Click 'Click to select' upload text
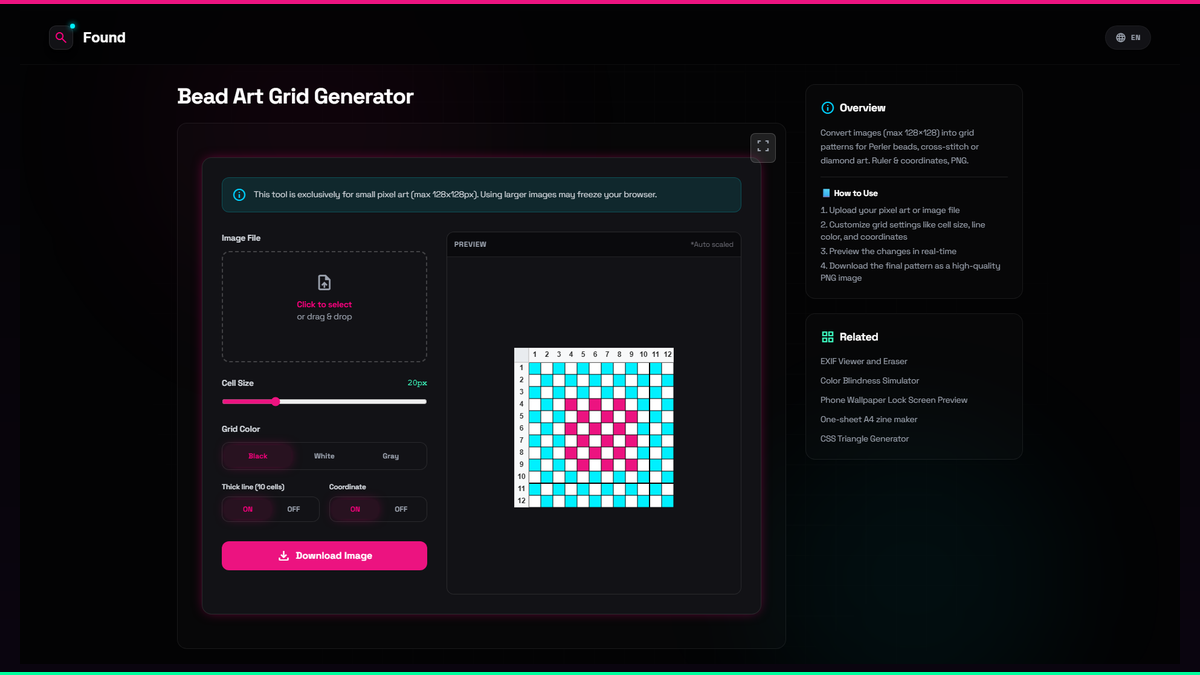 [324, 305]
